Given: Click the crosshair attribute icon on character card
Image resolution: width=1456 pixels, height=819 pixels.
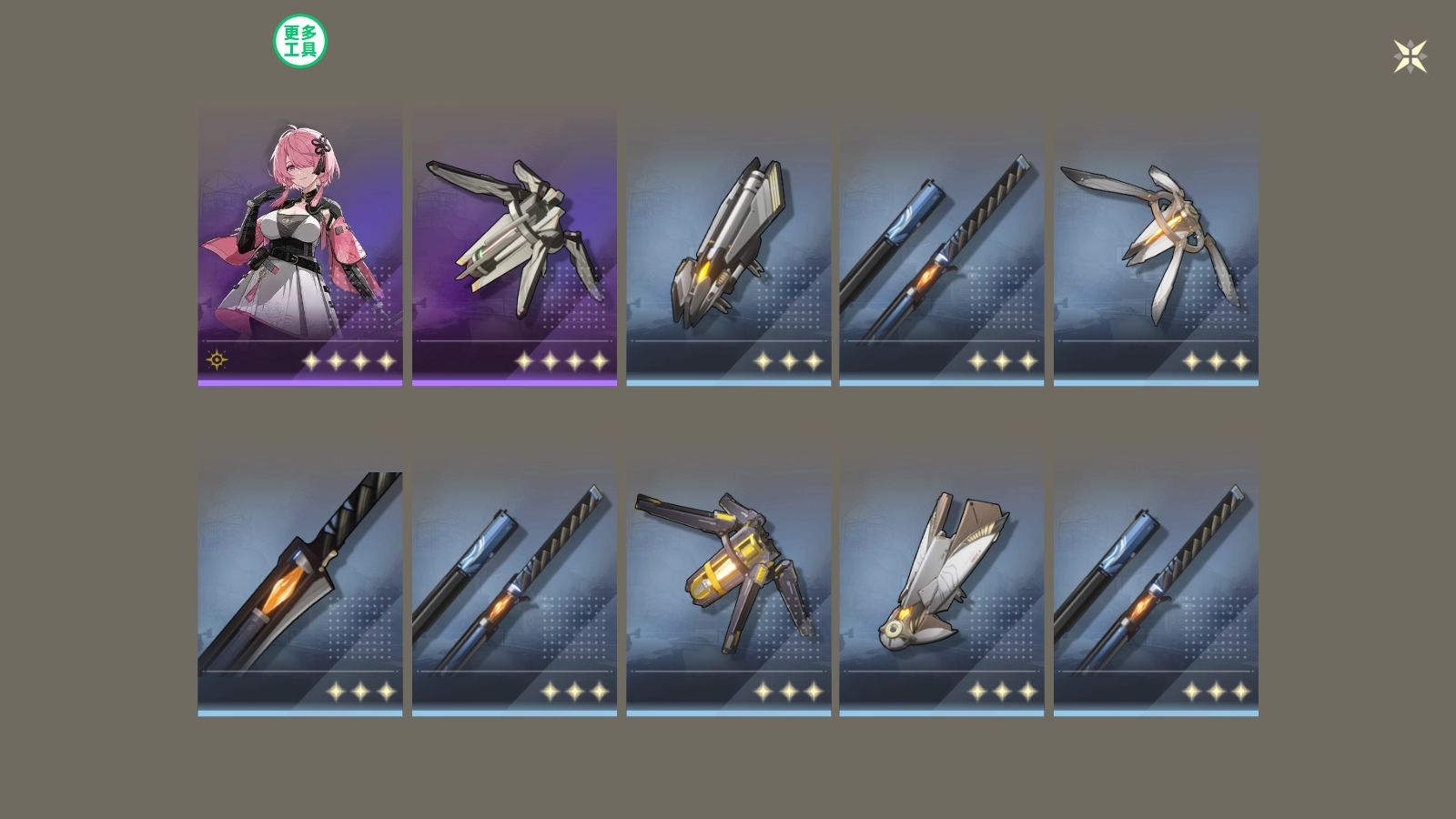Looking at the screenshot, I should point(217,359).
